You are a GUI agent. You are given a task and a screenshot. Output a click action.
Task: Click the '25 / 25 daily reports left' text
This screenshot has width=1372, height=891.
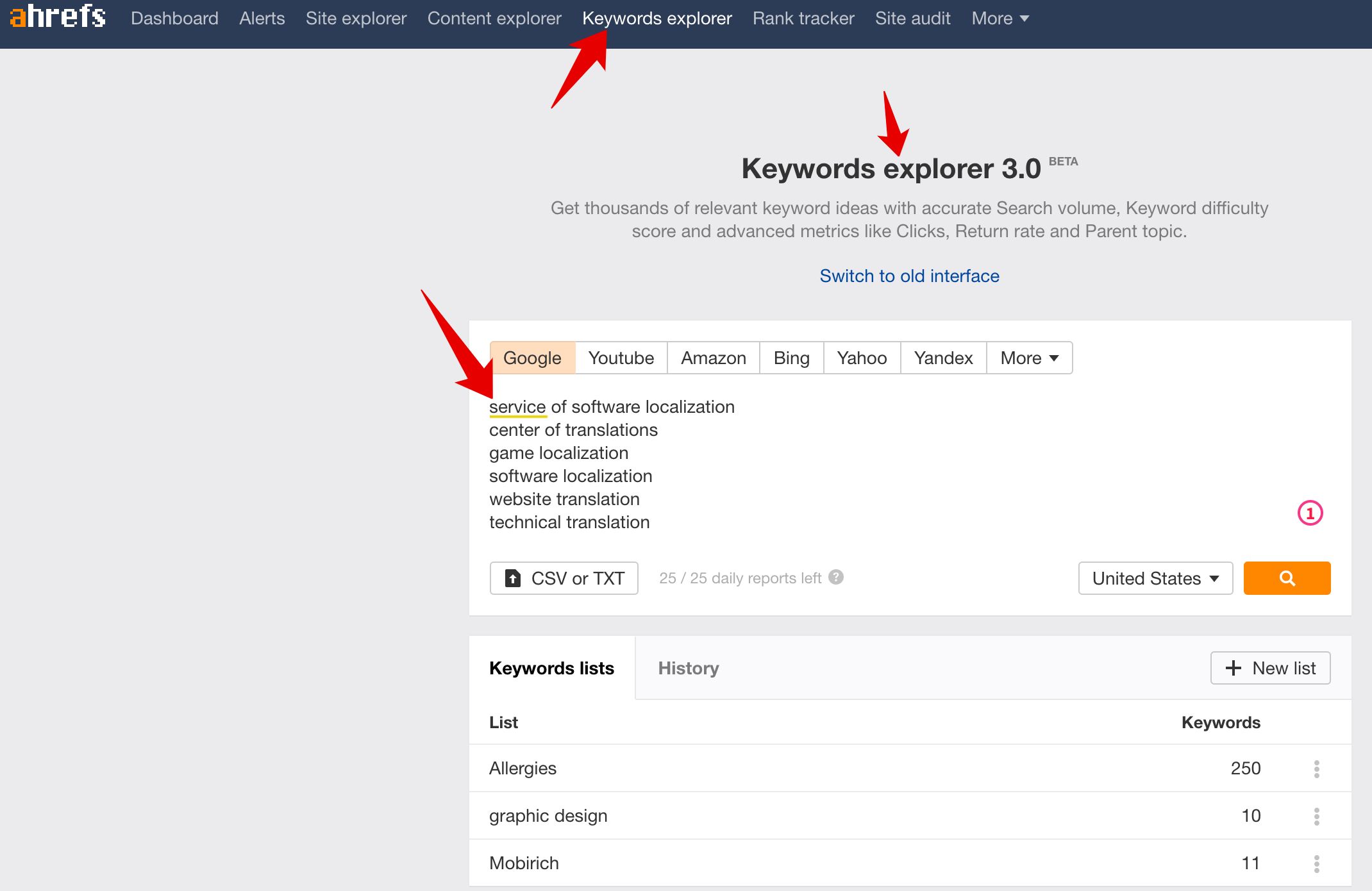click(x=740, y=578)
